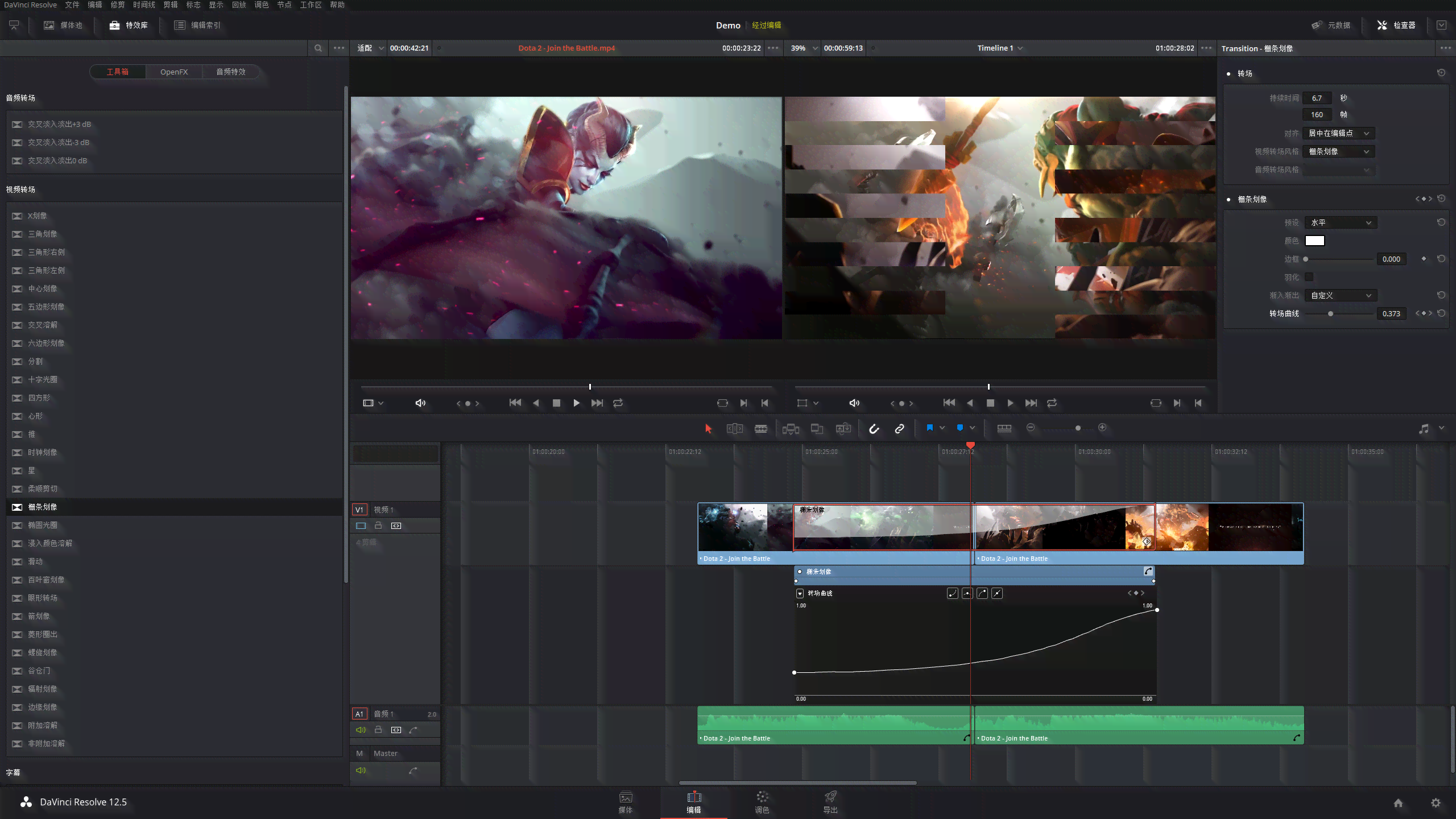Open the 对齐 alignment dropdown

pos(1339,133)
